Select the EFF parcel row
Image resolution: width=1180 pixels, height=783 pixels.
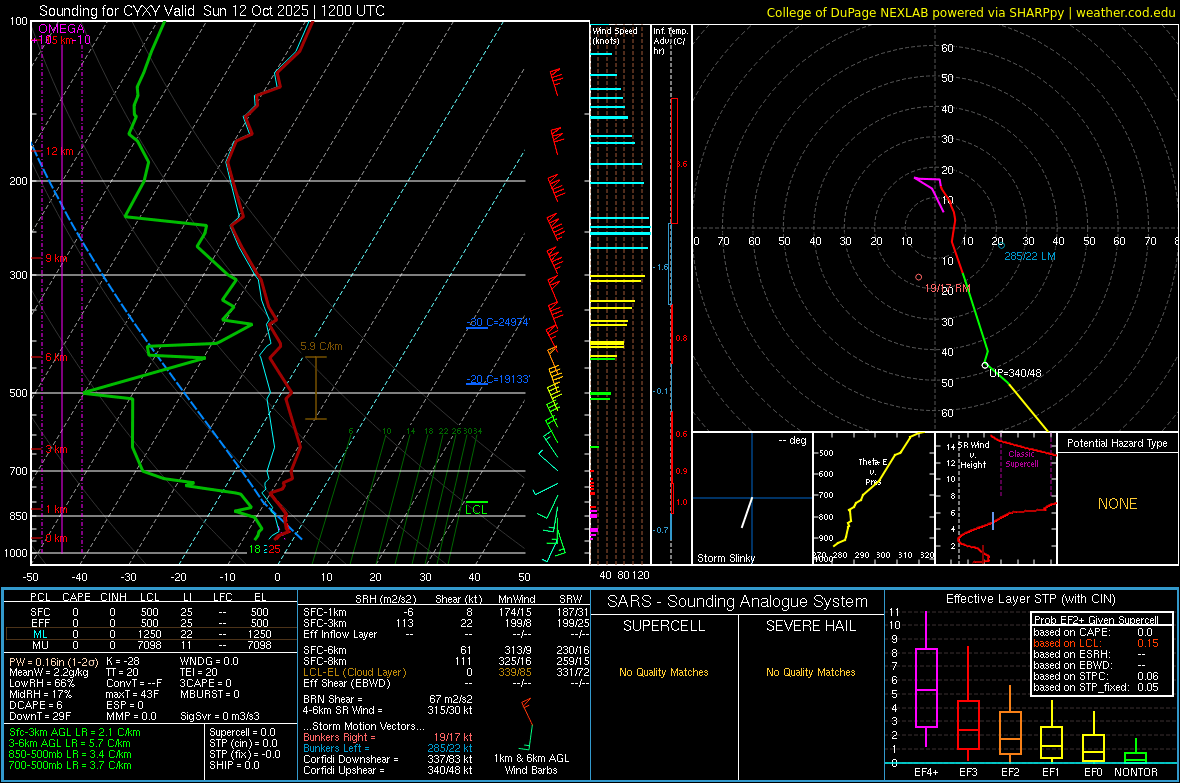click(151, 623)
